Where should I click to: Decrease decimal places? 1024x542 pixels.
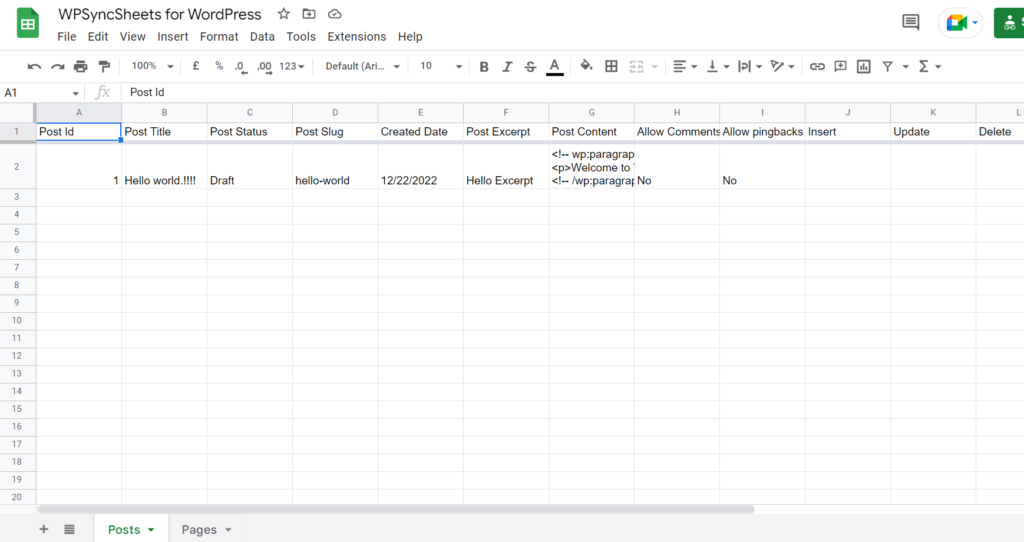tap(240, 67)
